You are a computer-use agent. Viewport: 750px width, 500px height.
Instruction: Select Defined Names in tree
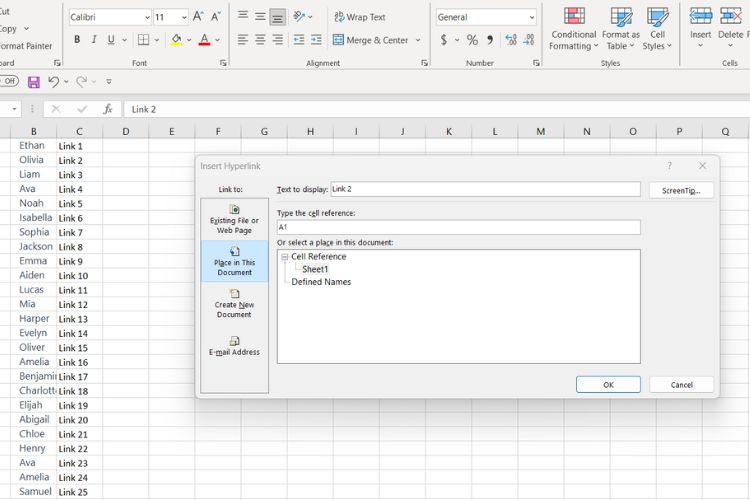click(321, 282)
